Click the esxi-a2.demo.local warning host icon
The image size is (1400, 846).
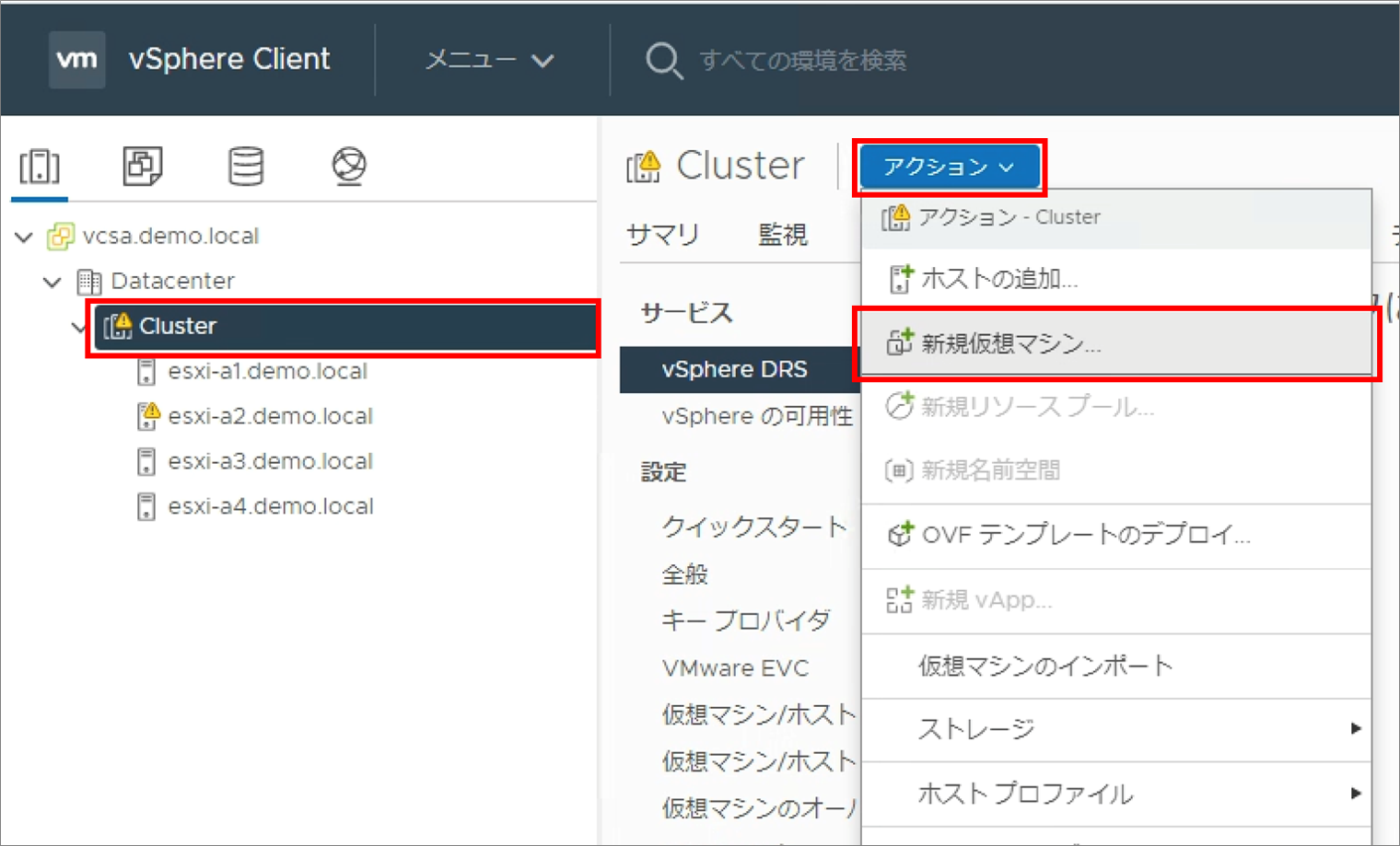[x=147, y=416]
